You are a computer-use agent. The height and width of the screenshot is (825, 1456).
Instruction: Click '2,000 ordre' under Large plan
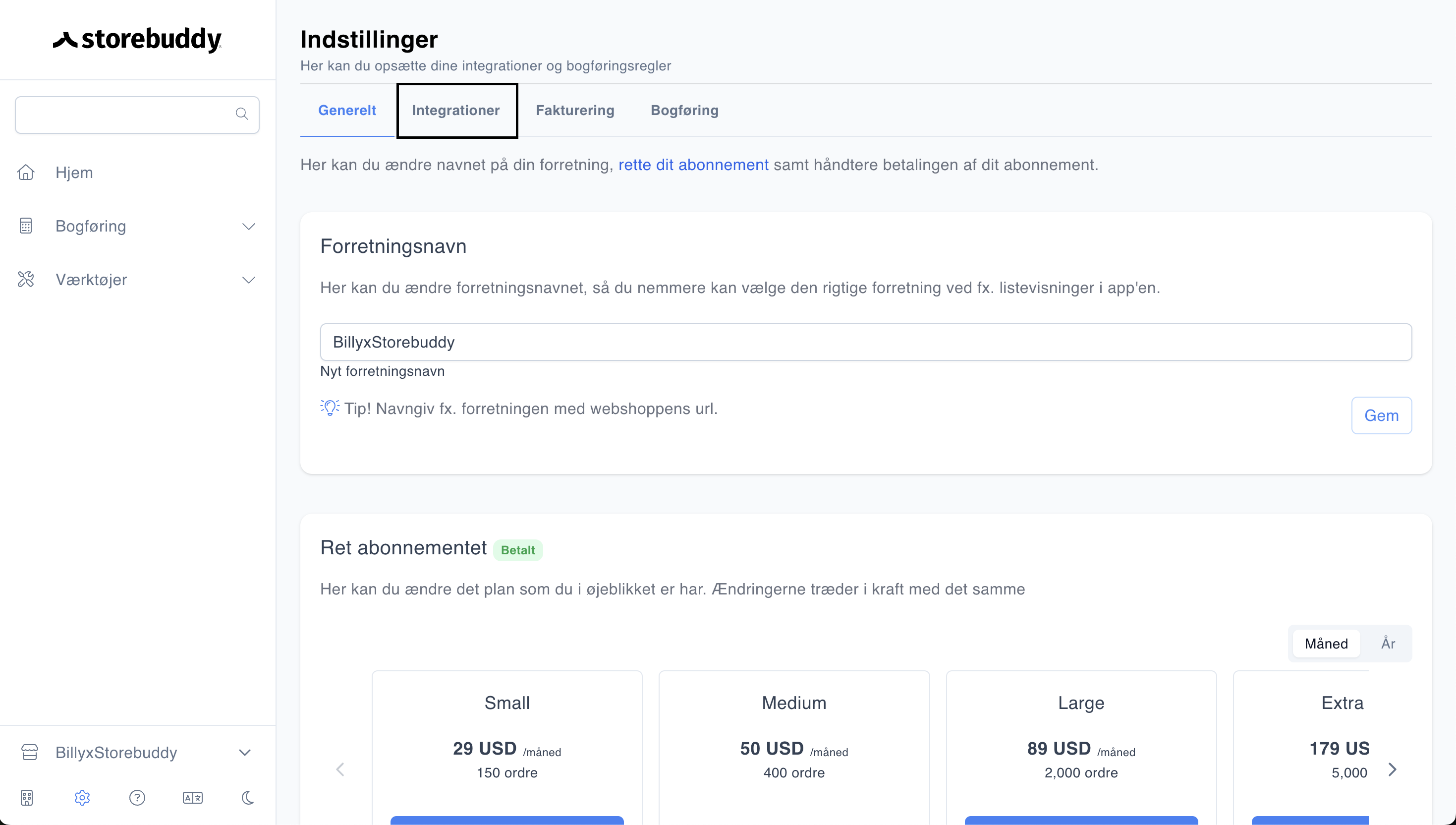pos(1081,773)
